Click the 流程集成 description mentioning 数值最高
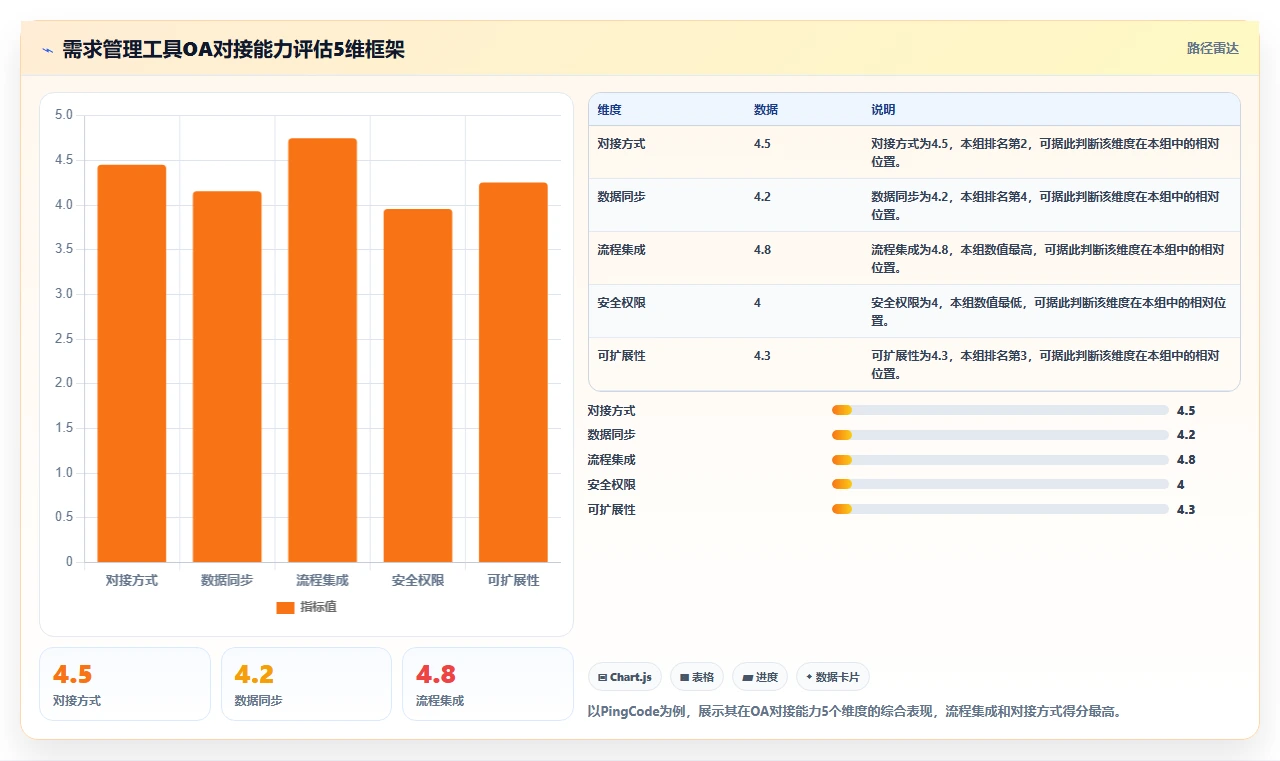 (x=1047, y=258)
